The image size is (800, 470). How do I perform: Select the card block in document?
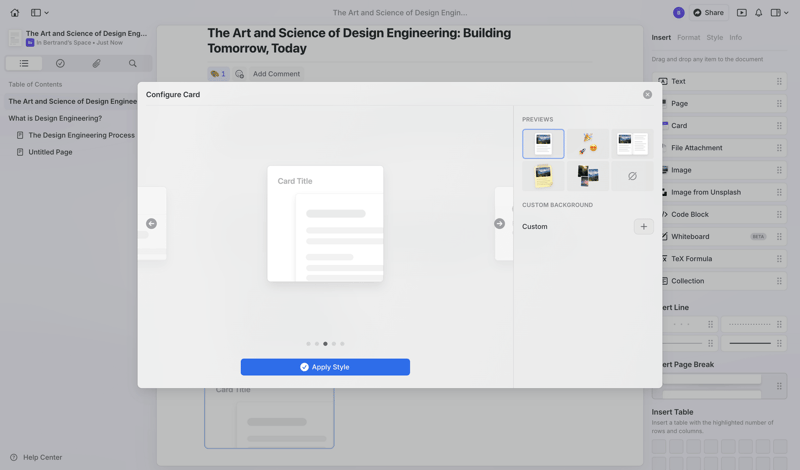pyautogui.click(x=269, y=418)
